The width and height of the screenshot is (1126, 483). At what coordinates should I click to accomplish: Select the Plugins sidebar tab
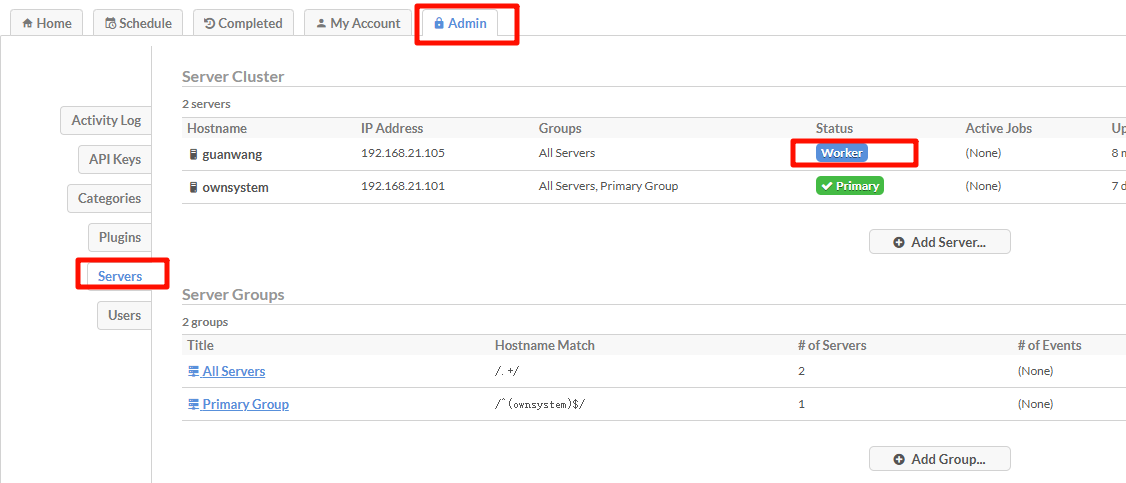[119, 237]
